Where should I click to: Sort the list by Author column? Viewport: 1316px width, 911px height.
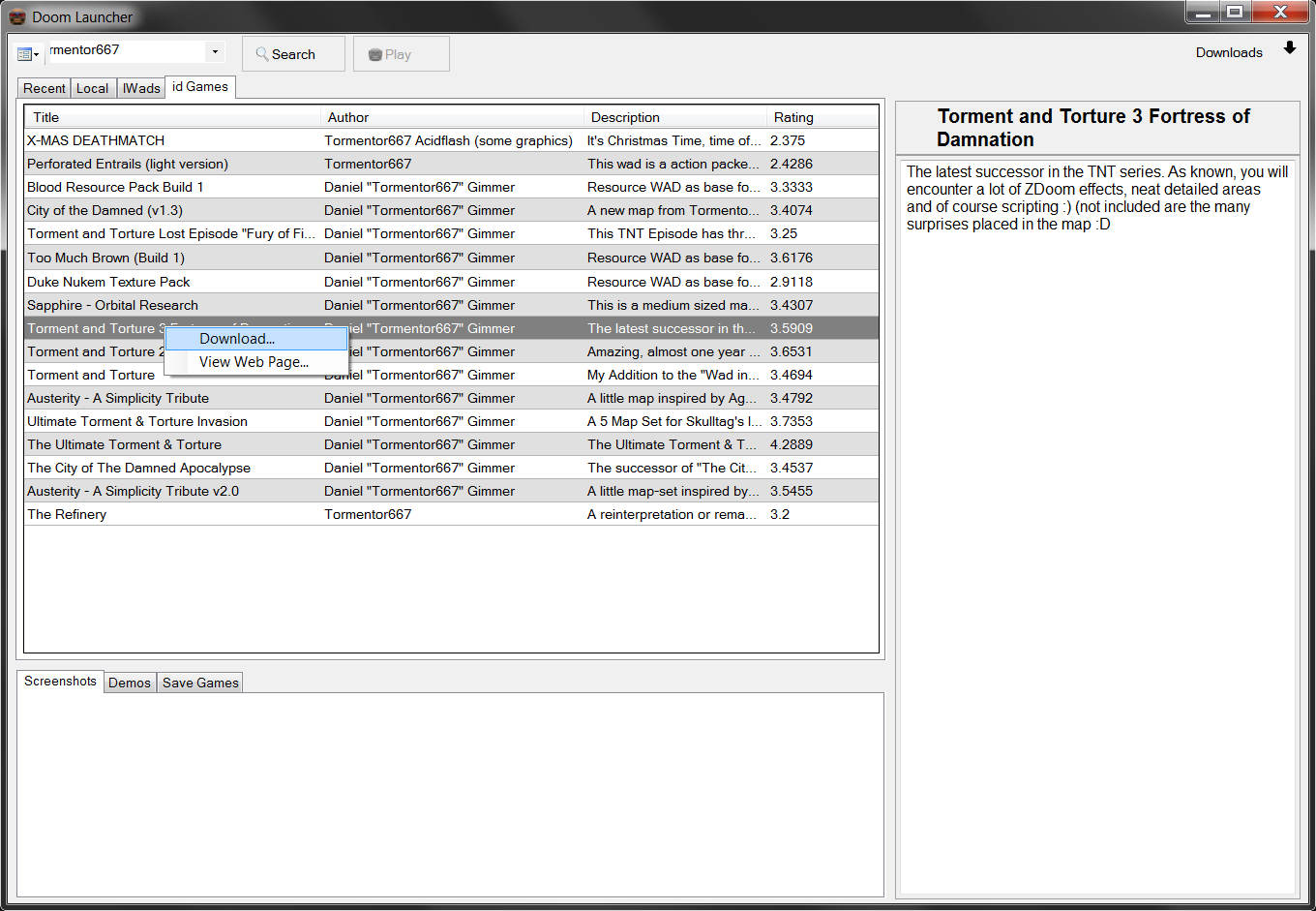pos(348,117)
